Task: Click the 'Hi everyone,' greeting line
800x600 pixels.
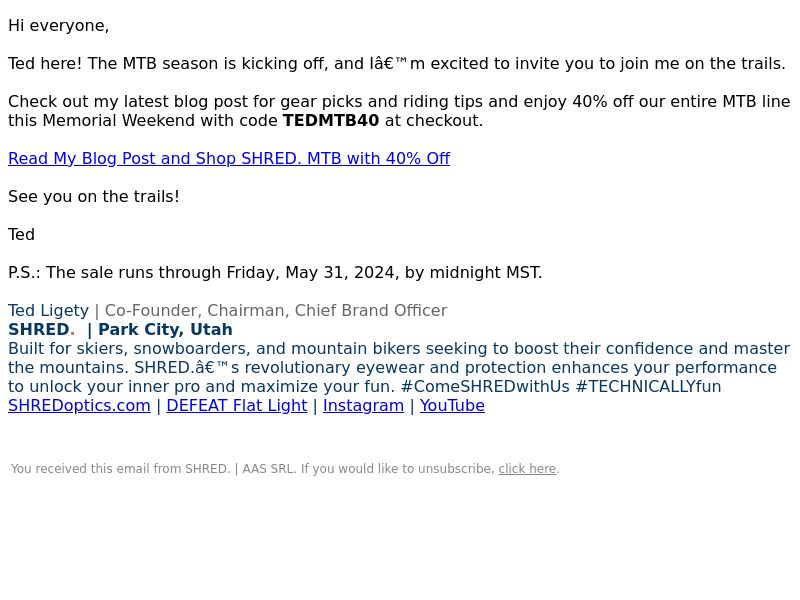Action: pyautogui.click(x=59, y=26)
